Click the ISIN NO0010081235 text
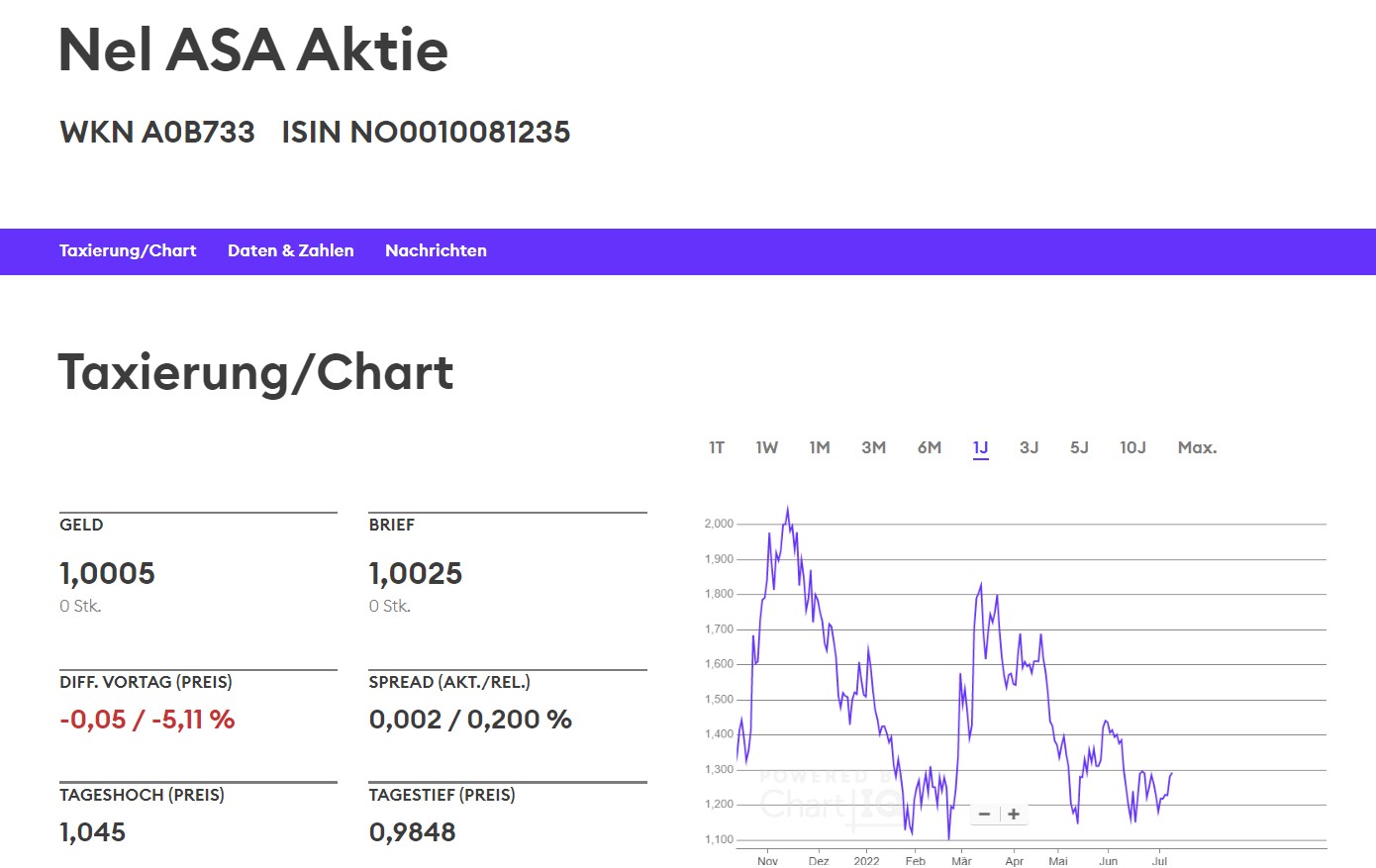The image size is (1376, 868). 426,133
